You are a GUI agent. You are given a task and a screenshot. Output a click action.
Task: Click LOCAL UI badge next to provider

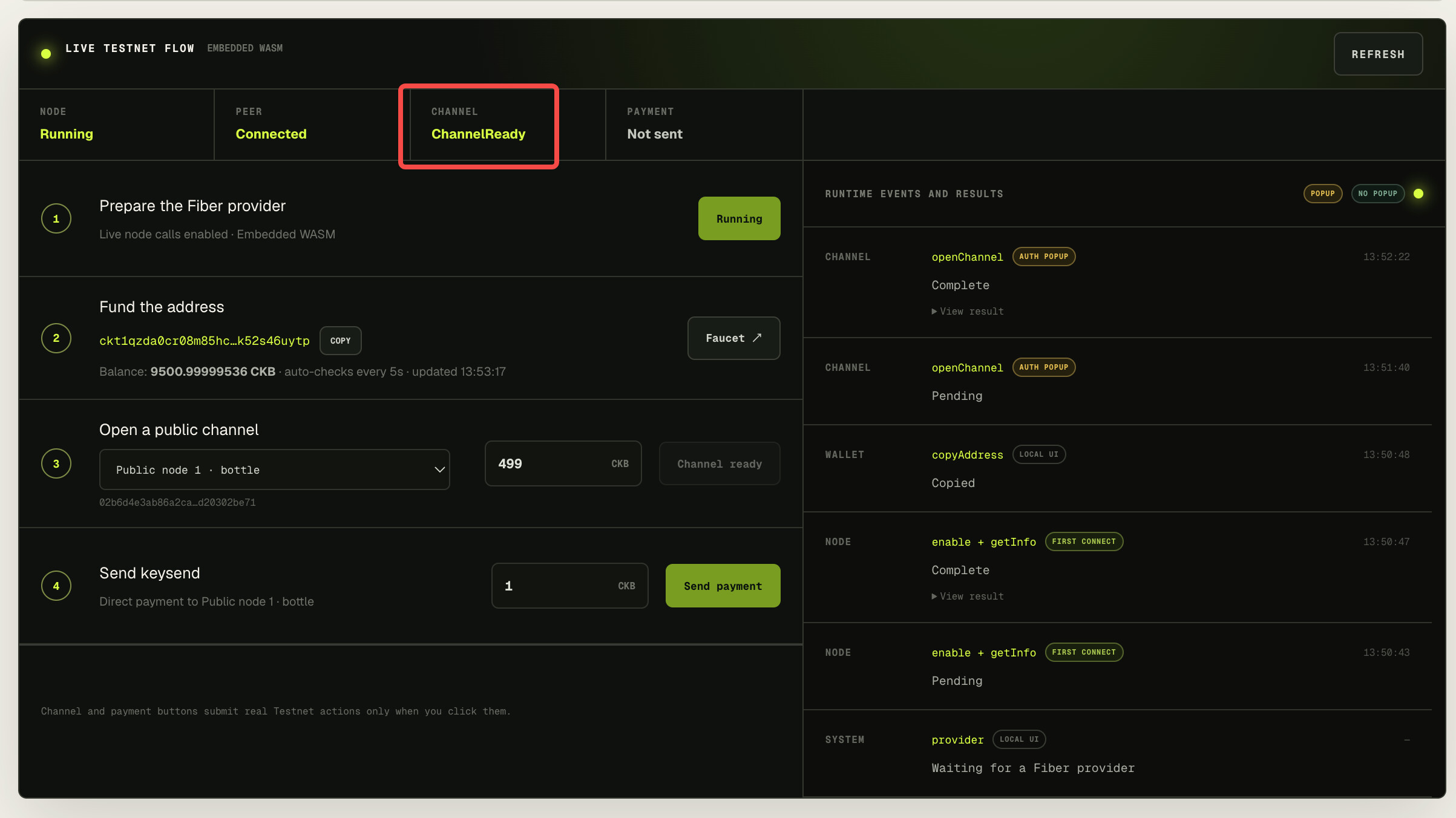[1019, 739]
